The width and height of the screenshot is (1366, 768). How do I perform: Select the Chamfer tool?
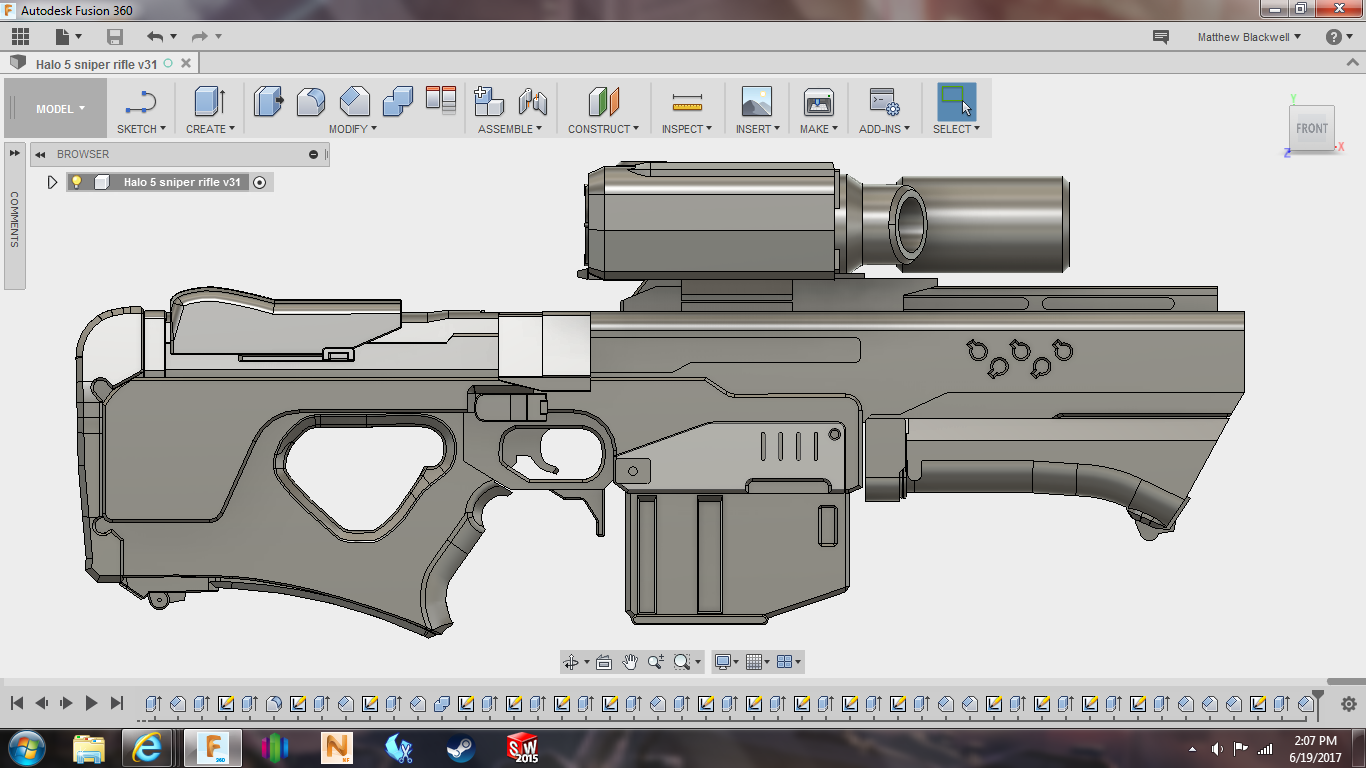354,101
